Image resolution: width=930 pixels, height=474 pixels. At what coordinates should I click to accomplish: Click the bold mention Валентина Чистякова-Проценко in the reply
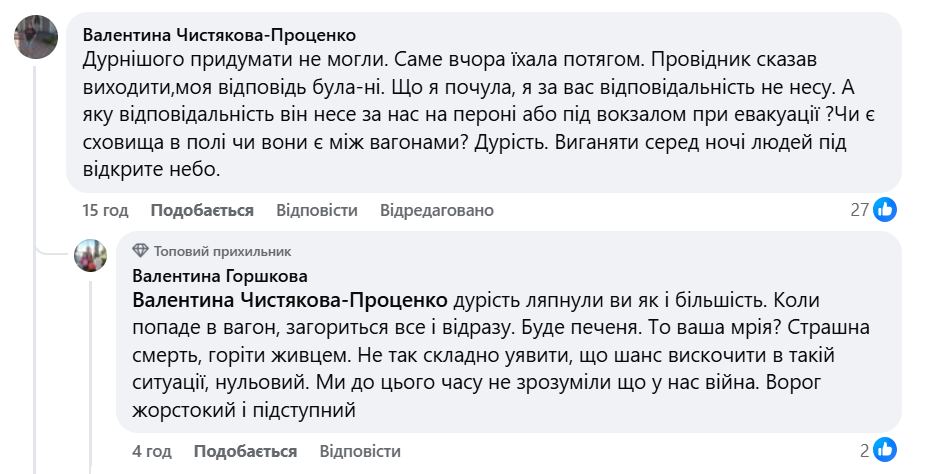point(290,300)
